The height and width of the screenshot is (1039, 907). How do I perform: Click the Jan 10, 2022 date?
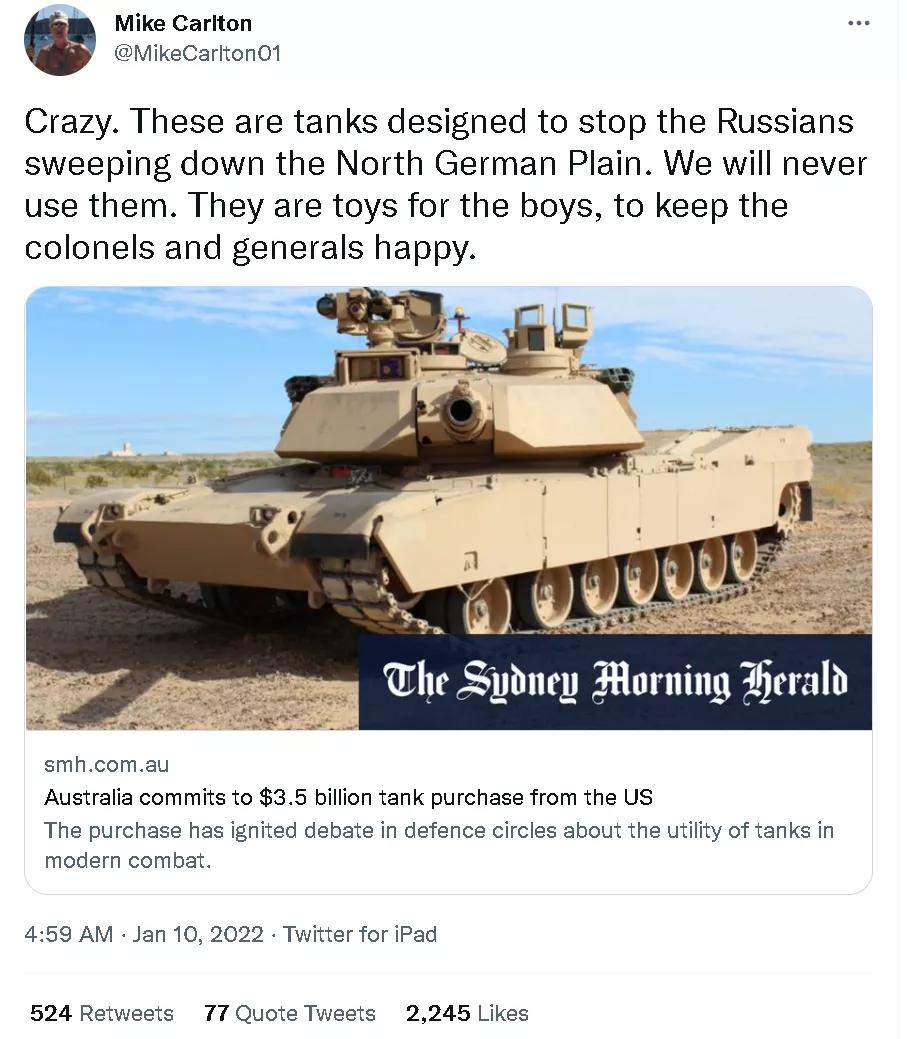198,934
